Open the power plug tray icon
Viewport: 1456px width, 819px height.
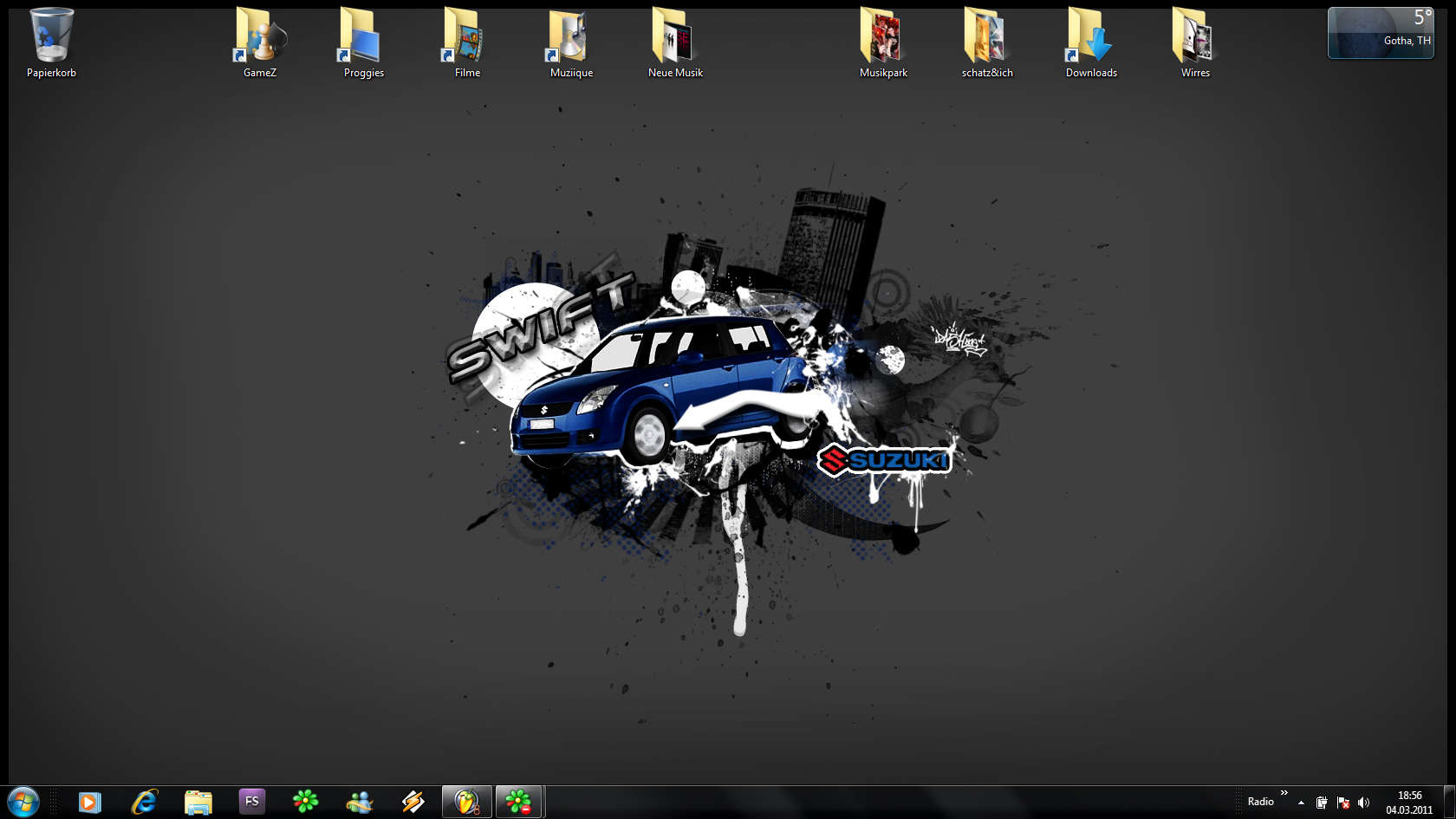tap(1322, 803)
